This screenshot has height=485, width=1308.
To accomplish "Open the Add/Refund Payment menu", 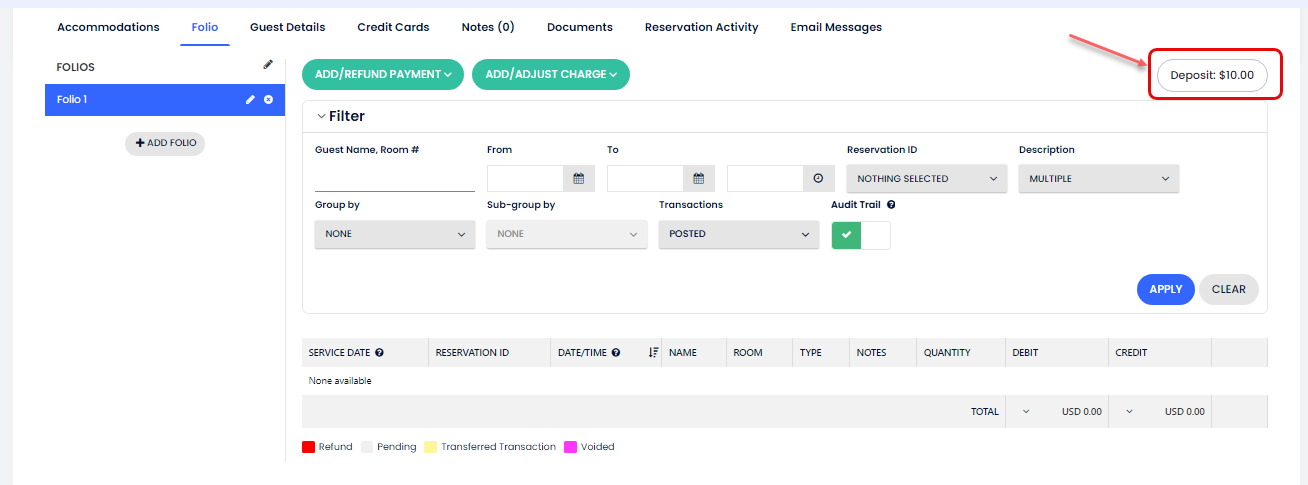I will coord(382,74).
